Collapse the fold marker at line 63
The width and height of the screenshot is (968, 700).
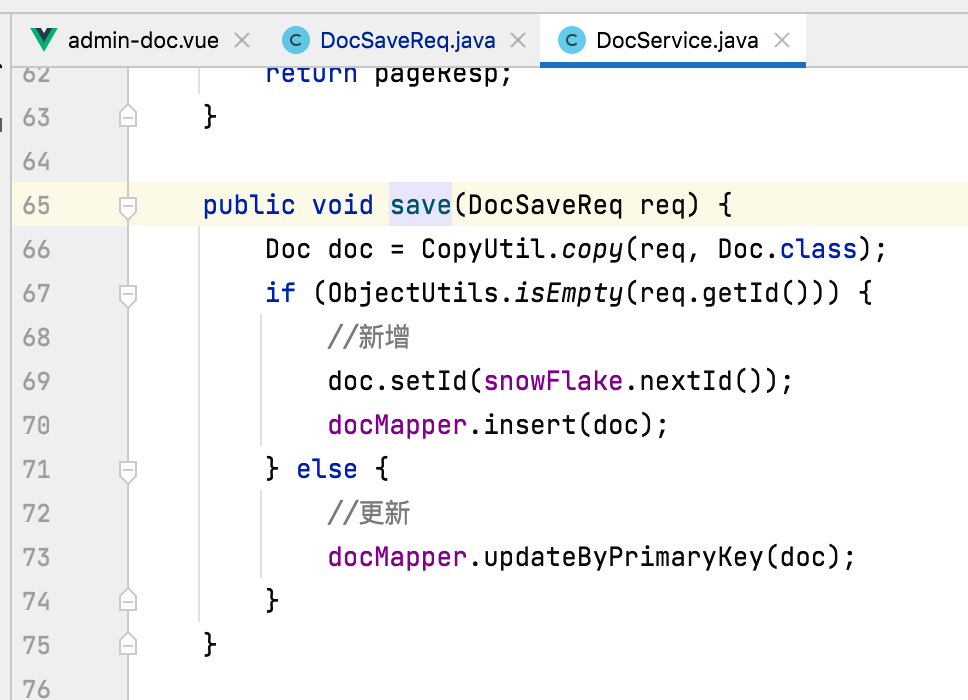click(128, 117)
